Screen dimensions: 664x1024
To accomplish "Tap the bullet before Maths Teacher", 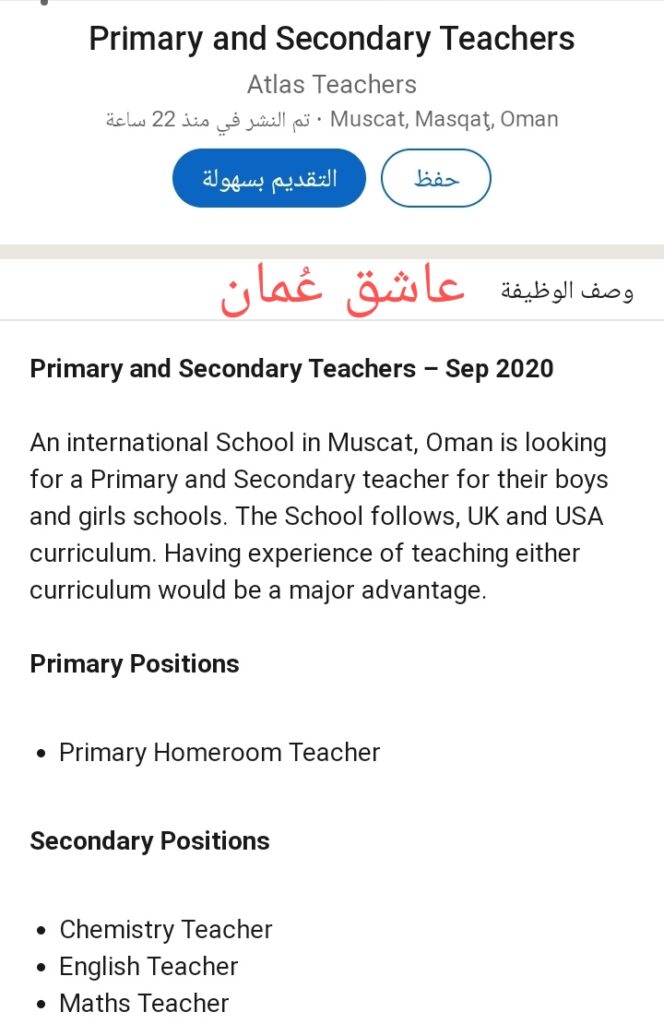I will [x=41, y=1003].
